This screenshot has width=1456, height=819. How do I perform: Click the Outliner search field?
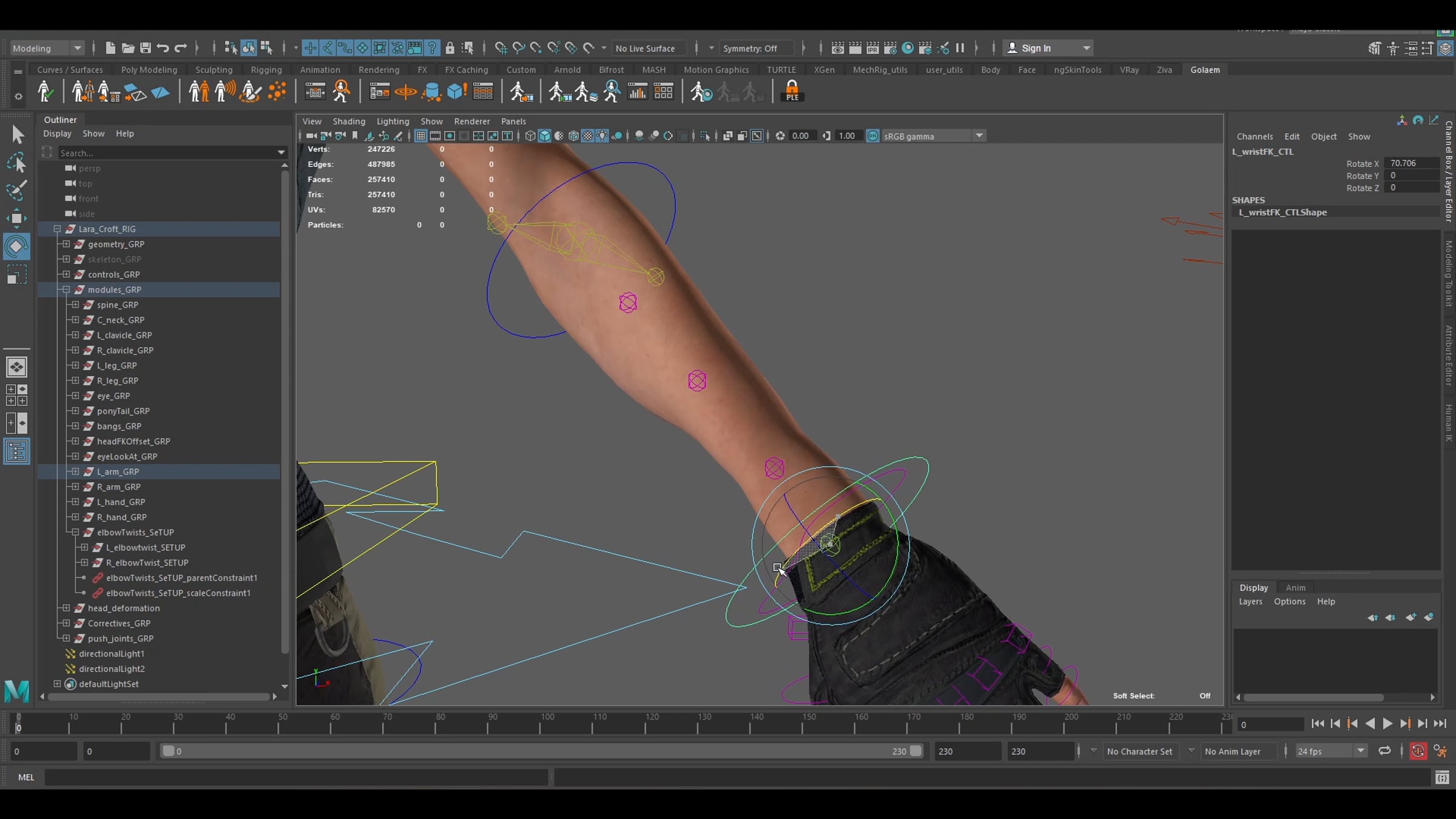pyautogui.click(x=172, y=153)
